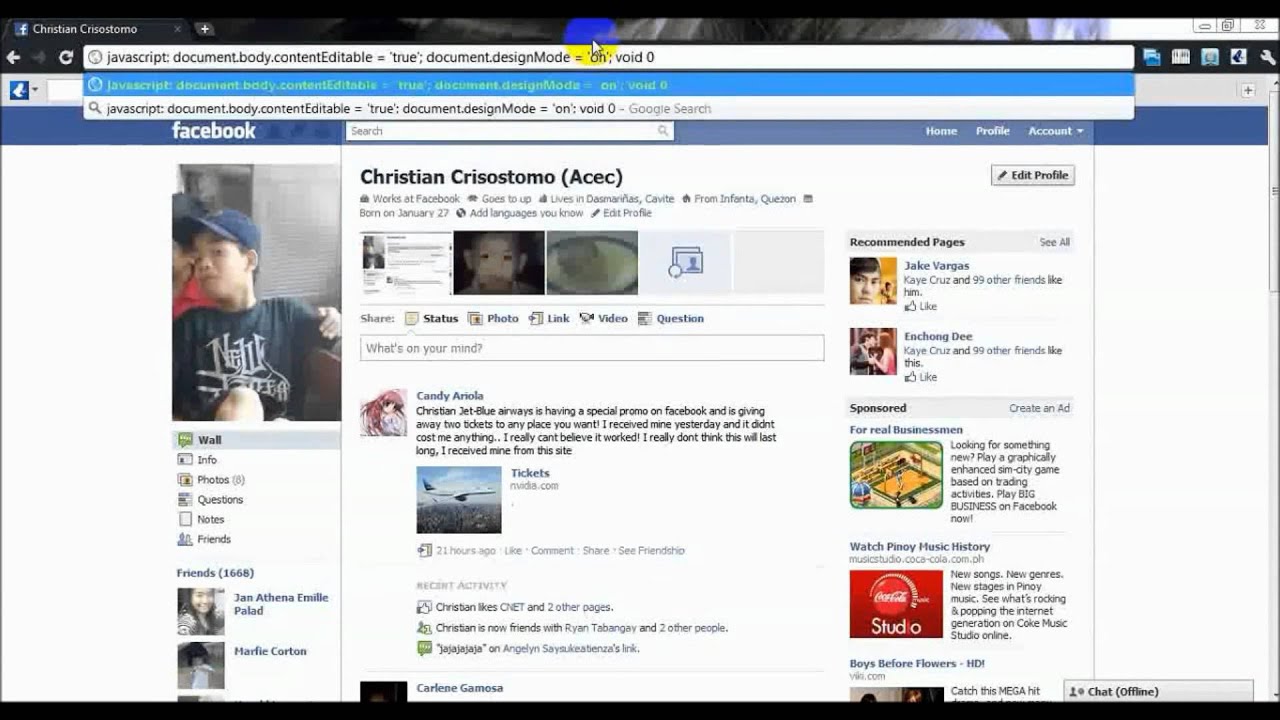This screenshot has width=1280, height=720.
Task: Click See Friendship link
Action: pyautogui.click(x=651, y=551)
